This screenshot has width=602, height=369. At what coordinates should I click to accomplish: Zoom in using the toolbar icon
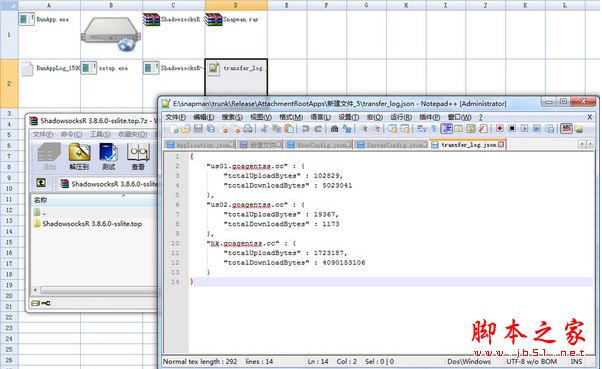tap(364, 129)
